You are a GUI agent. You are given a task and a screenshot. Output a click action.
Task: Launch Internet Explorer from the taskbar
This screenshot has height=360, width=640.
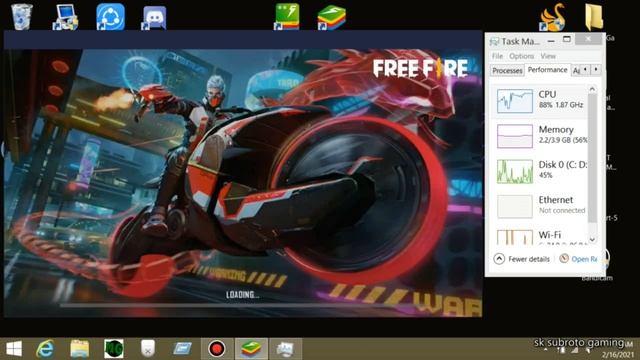pyautogui.click(x=45, y=349)
